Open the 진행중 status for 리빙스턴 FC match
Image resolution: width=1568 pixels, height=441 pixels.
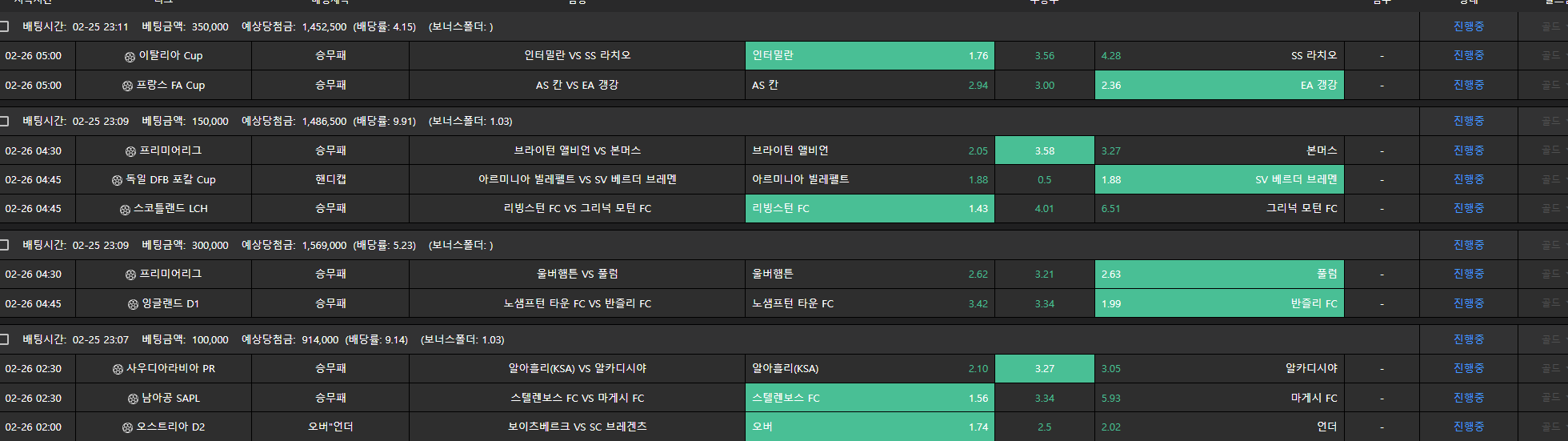click(x=1468, y=208)
